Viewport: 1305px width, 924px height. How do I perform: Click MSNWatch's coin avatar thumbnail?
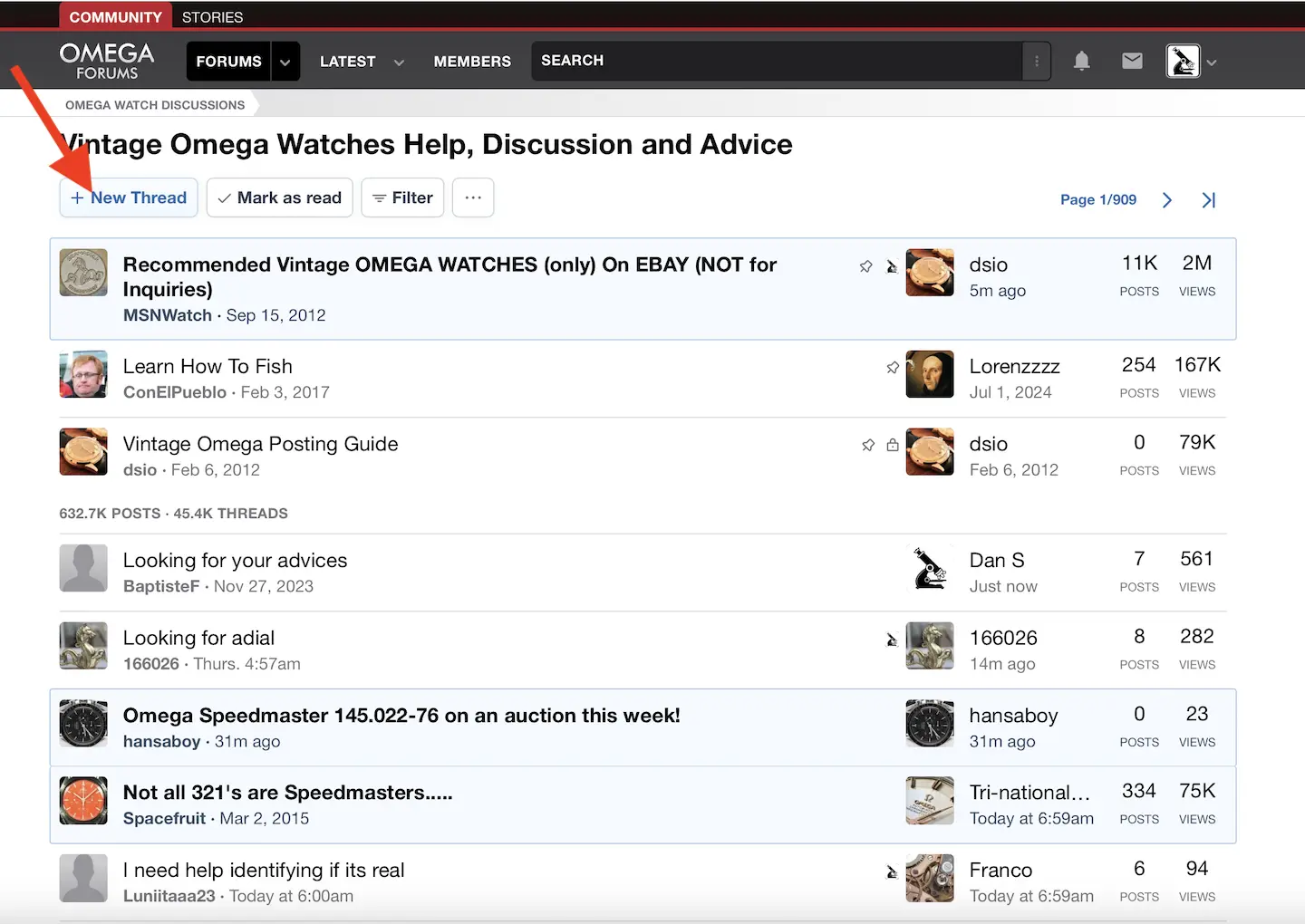83,273
